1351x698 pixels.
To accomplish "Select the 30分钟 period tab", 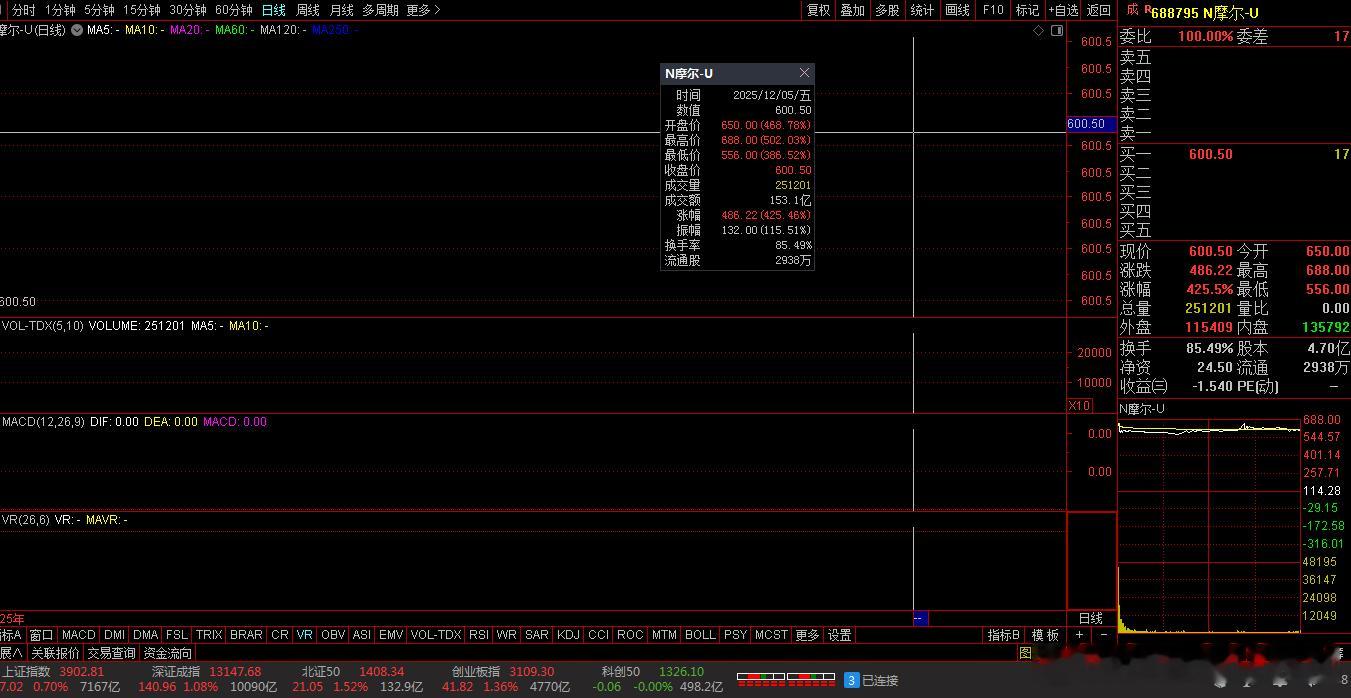I will point(187,10).
